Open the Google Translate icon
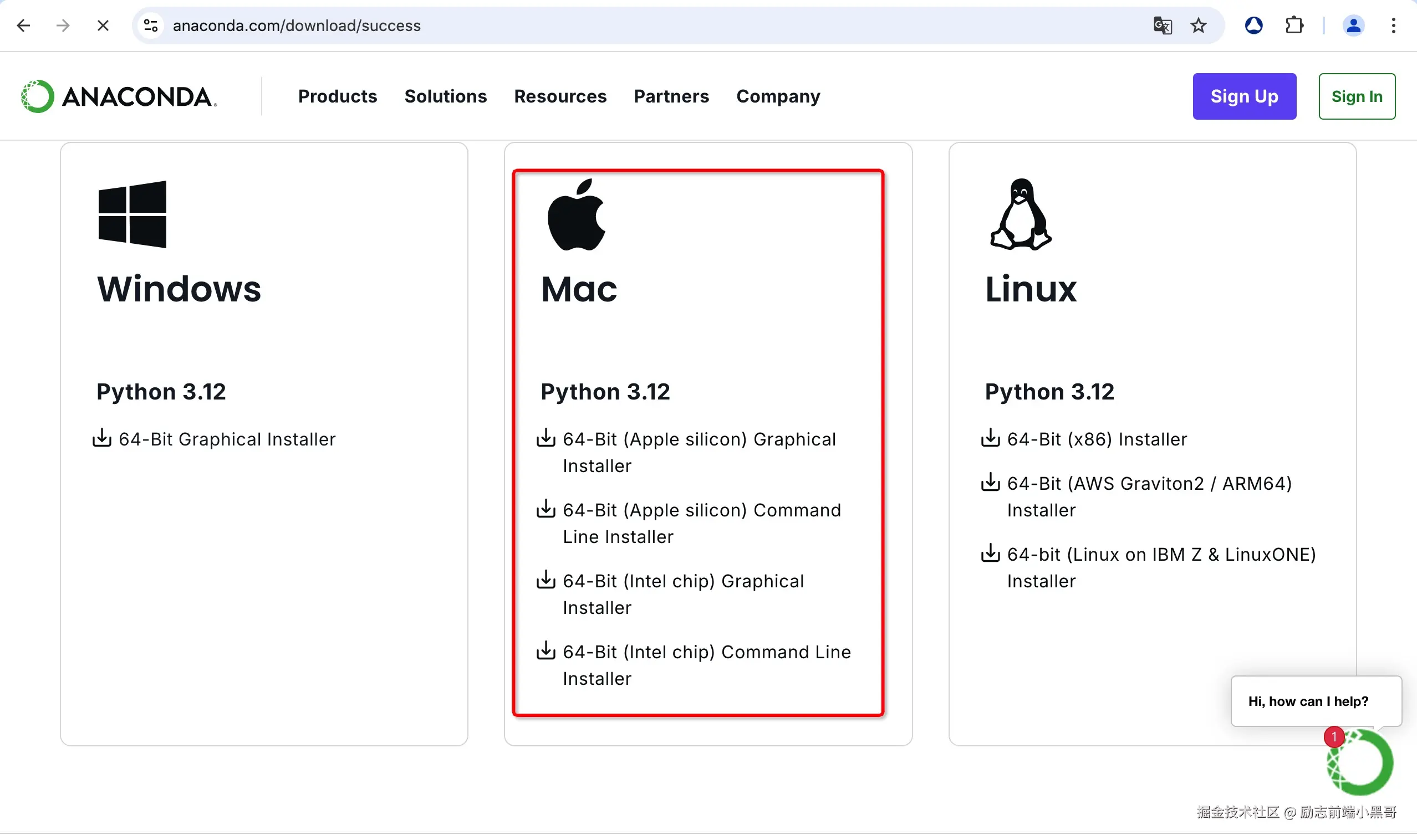The width and height of the screenshot is (1417, 840). pyautogui.click(x=1162, y=25)
